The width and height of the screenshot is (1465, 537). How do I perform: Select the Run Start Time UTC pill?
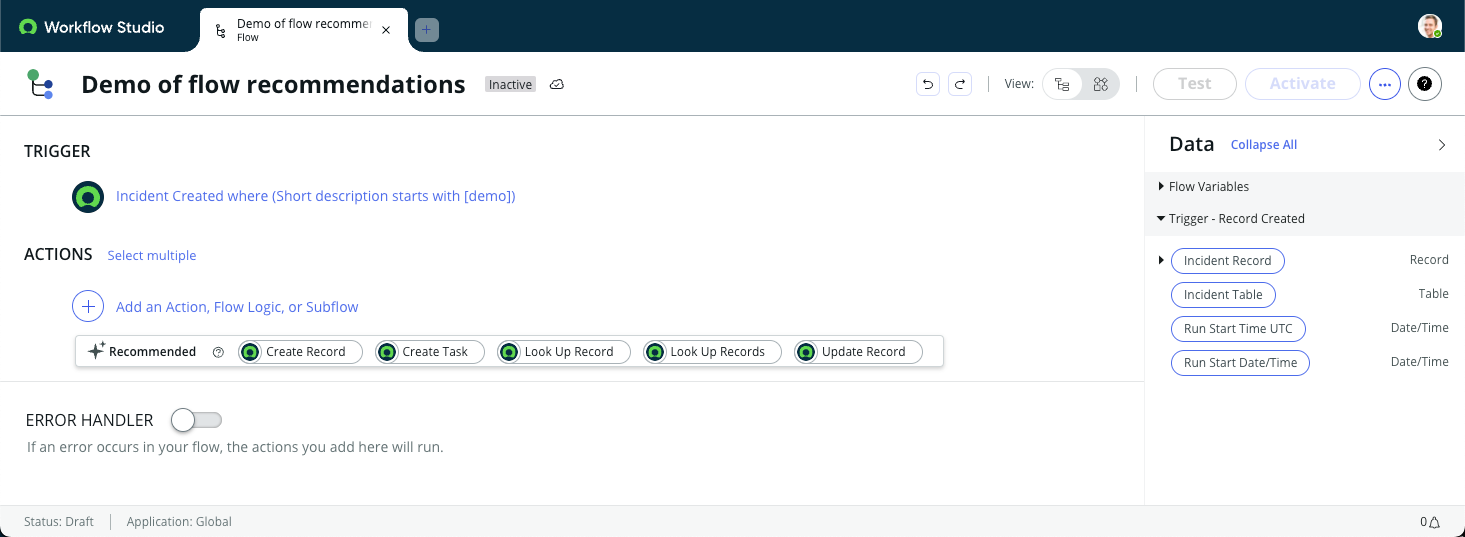[1238, 329]
